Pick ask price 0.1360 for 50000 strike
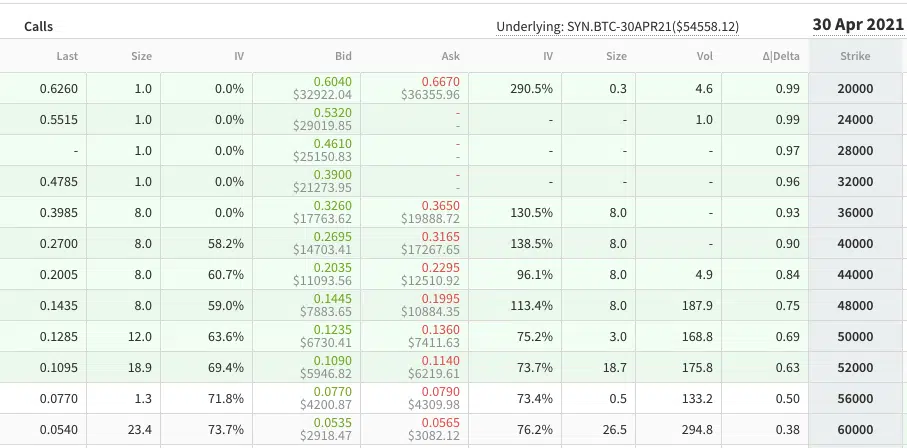This screenshot has height=448, width=907. point(439,330)
